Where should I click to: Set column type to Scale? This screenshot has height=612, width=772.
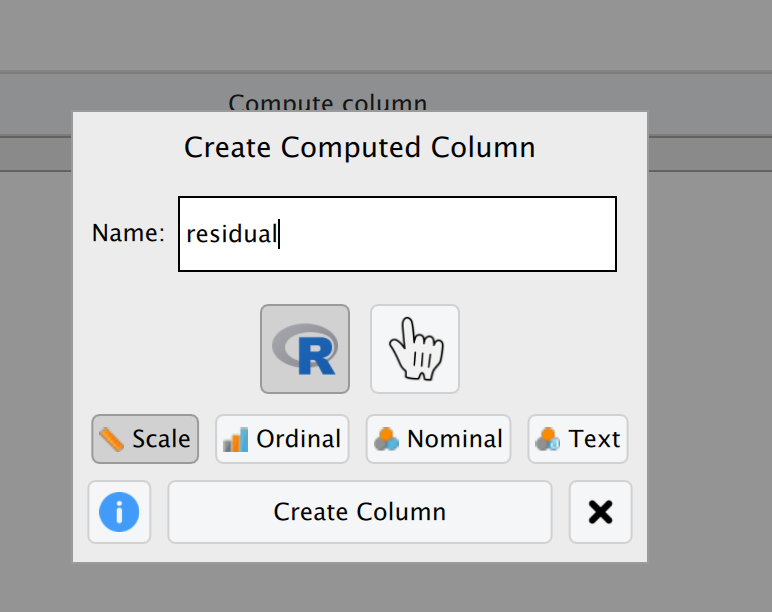click(145, 439)
